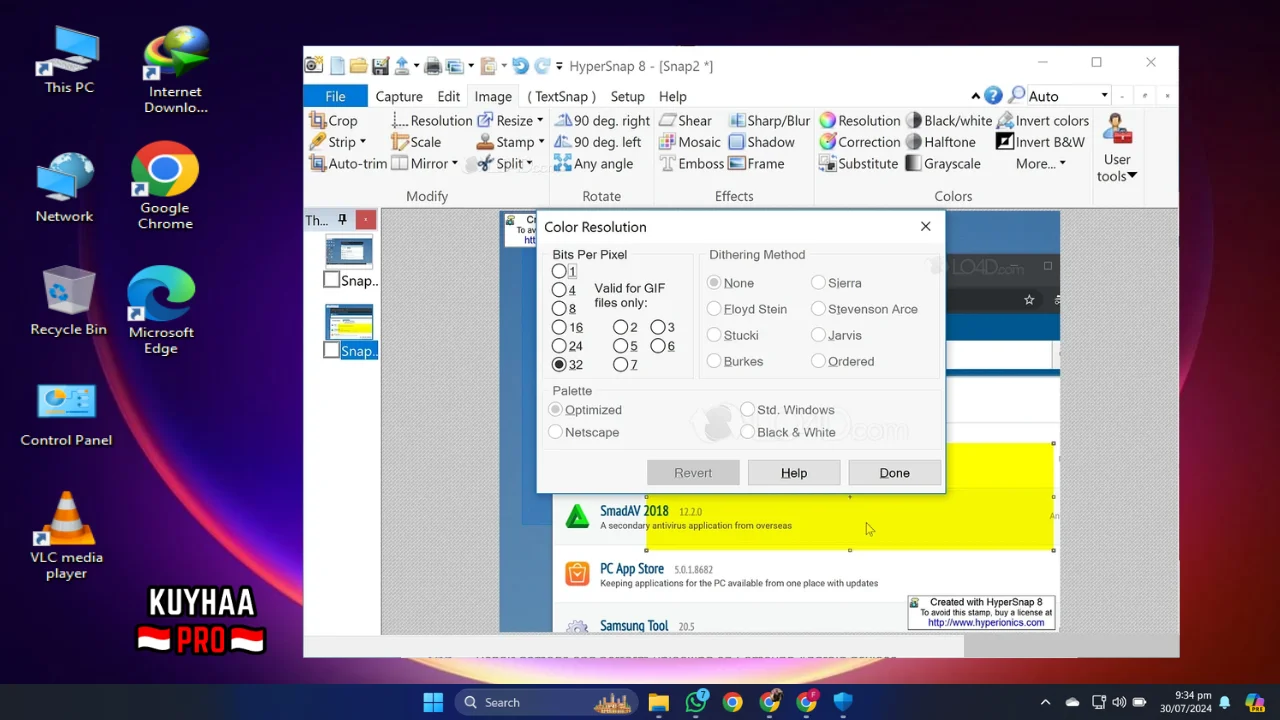Convert image to Grayscale

tap(942, 164)
